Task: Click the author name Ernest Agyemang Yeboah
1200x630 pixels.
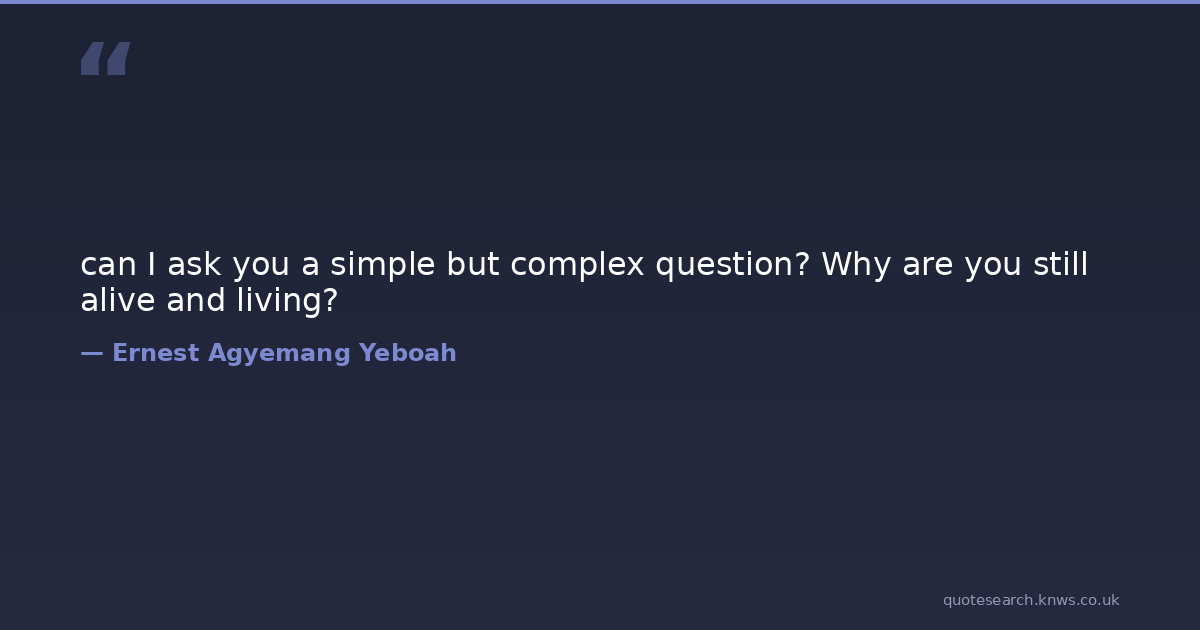Action: pos(284,353)
